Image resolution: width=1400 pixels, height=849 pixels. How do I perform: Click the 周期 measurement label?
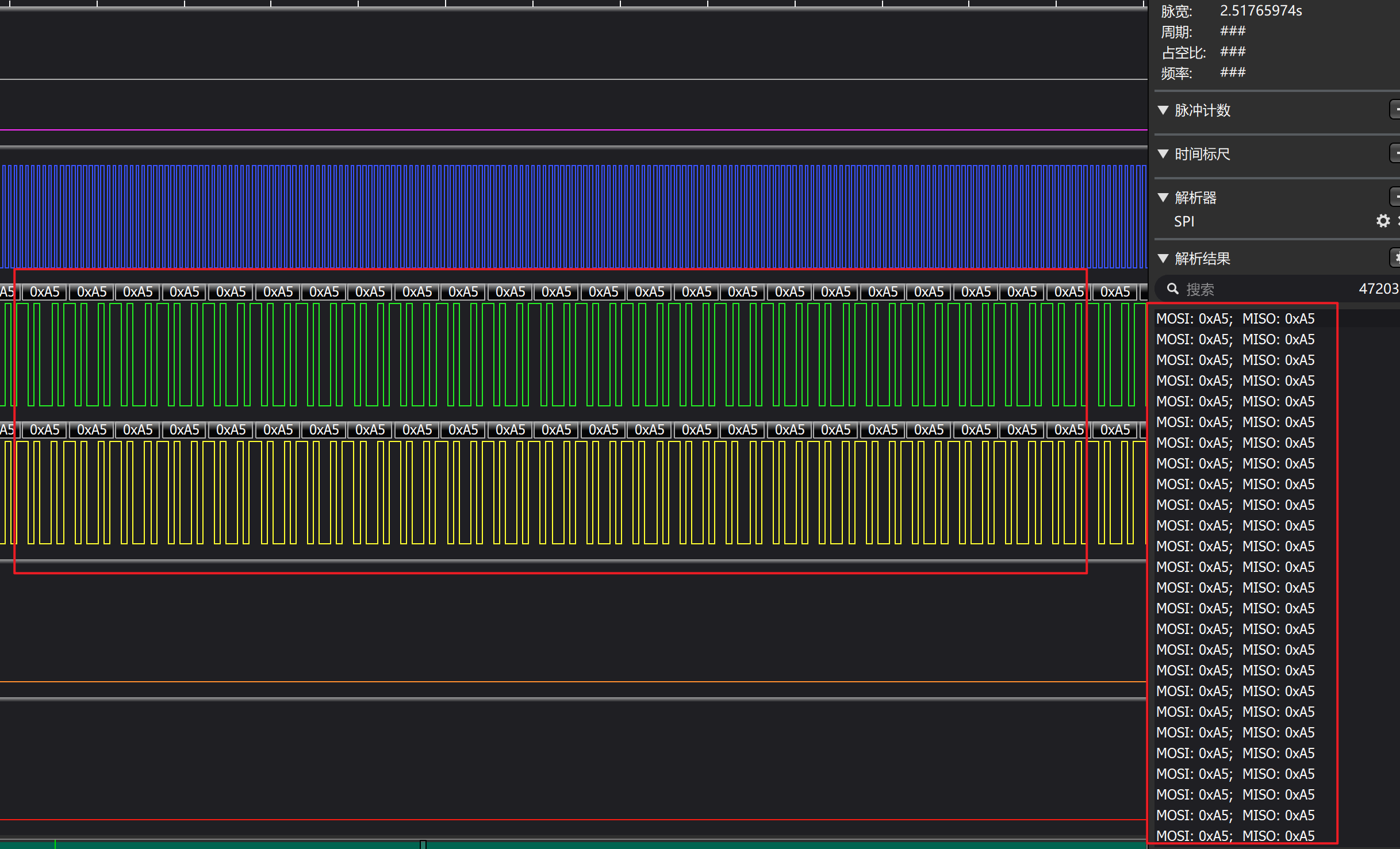[x=1176, y=32]
